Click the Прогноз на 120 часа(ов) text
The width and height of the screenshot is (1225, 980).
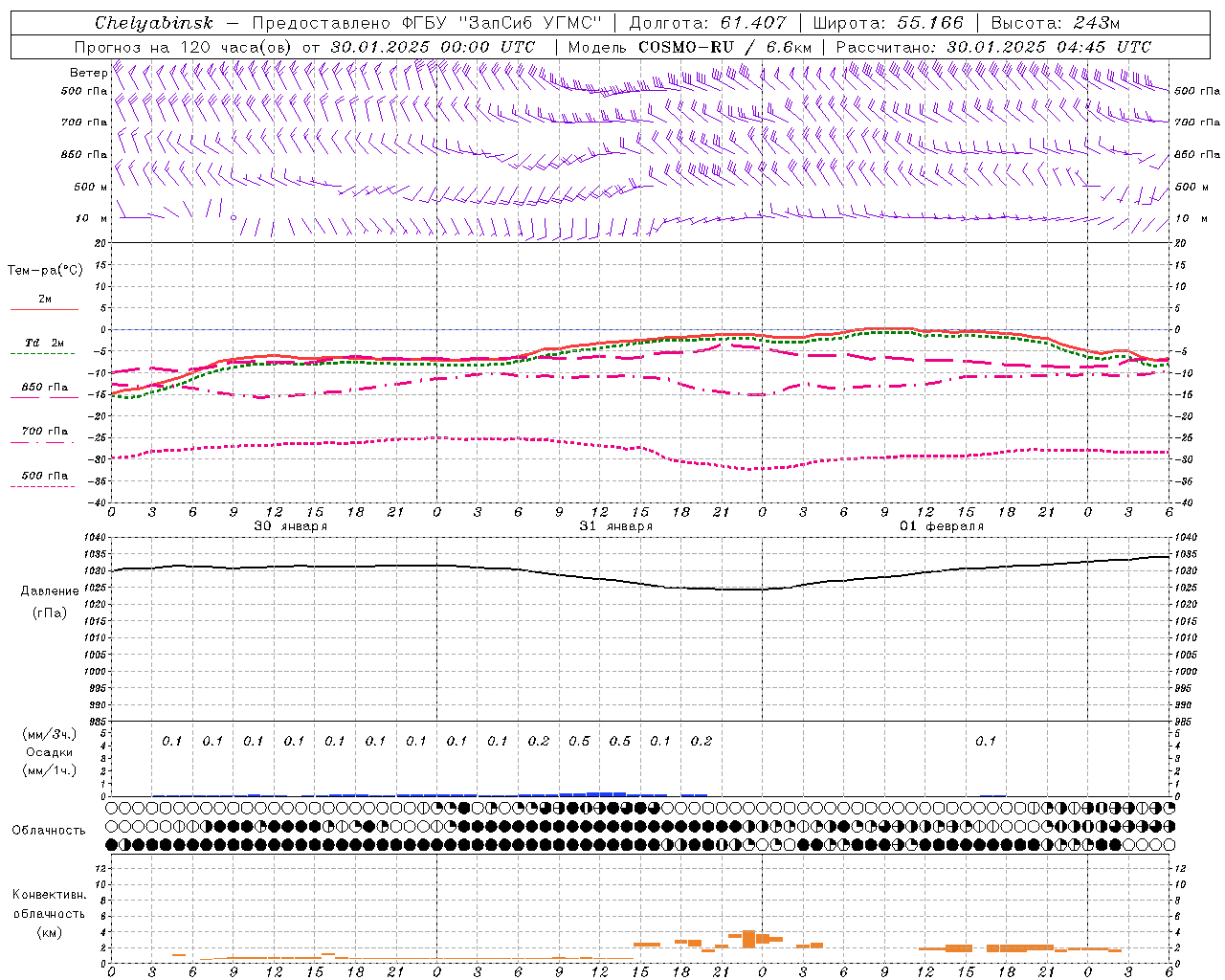pos(184,47)
